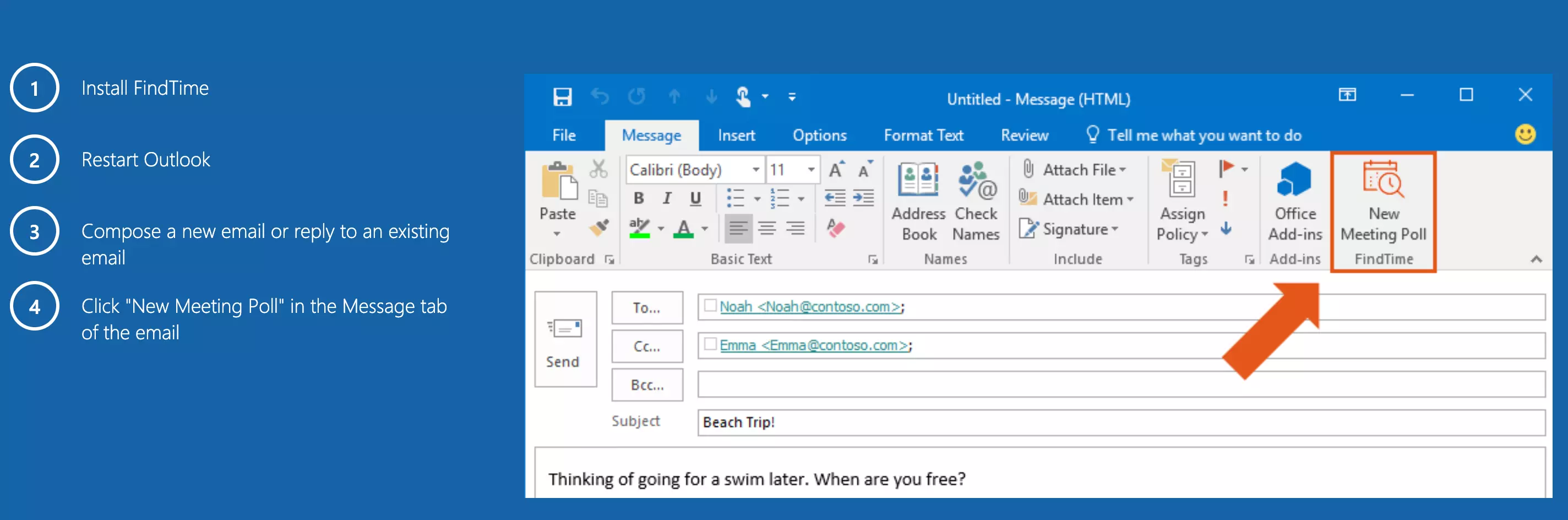Send the email

(x=565, y=339)
